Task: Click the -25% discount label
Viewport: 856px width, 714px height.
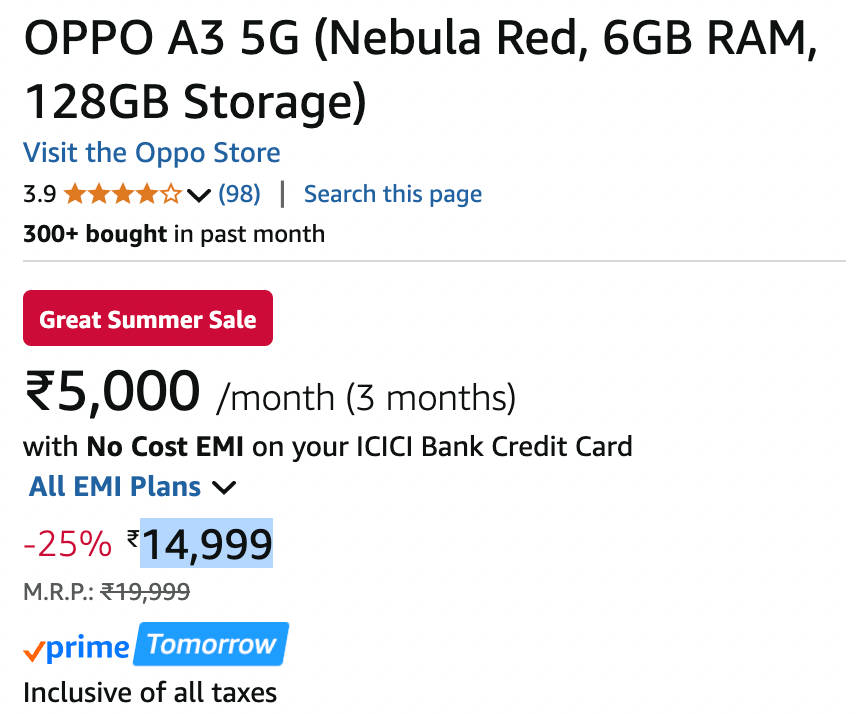Action: [67, 545]
